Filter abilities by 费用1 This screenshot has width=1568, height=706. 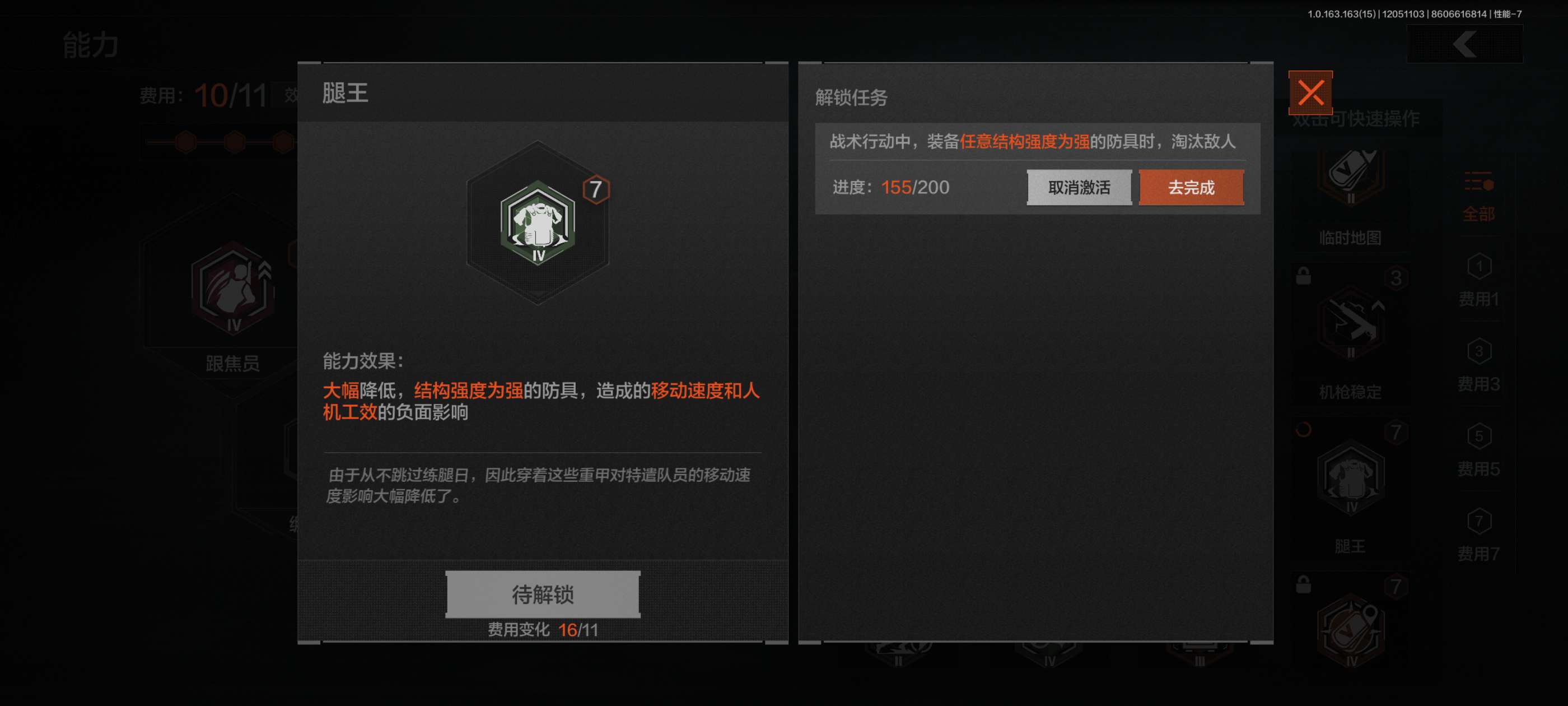(x=1478, y=281)
